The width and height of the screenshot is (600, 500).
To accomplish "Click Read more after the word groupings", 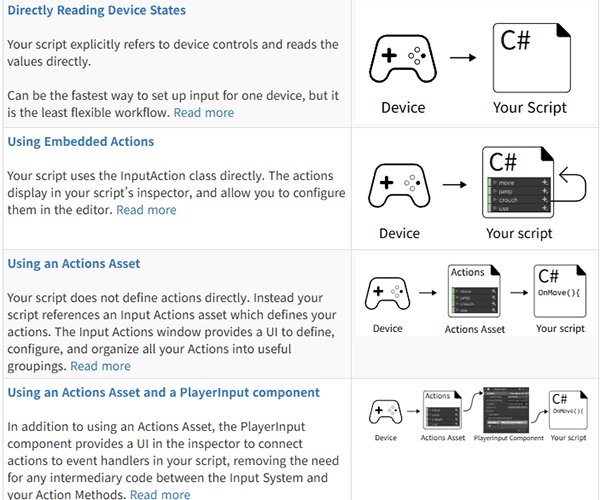I will click(x=100, y=366).
